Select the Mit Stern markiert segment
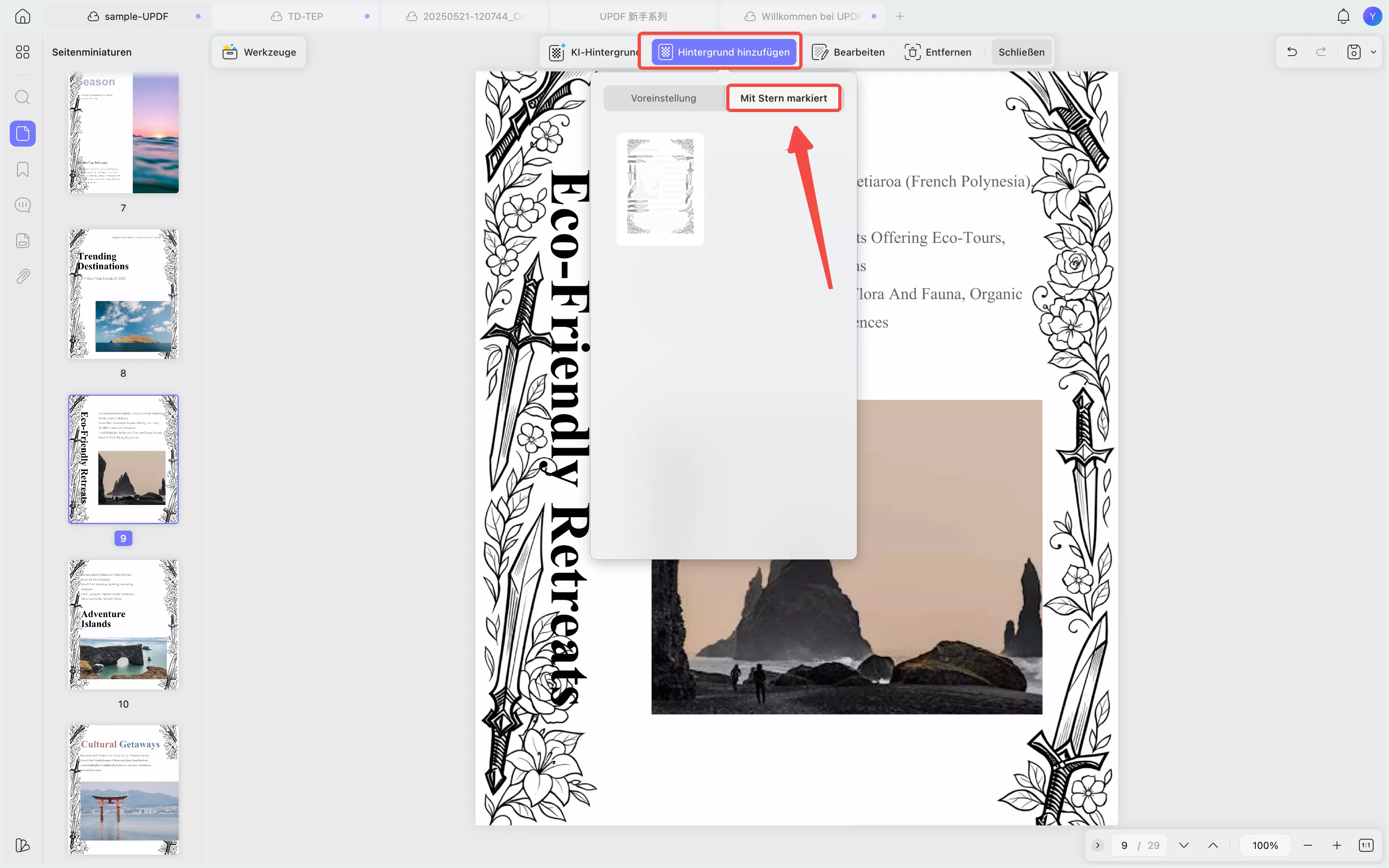 [x=783, y=98]
